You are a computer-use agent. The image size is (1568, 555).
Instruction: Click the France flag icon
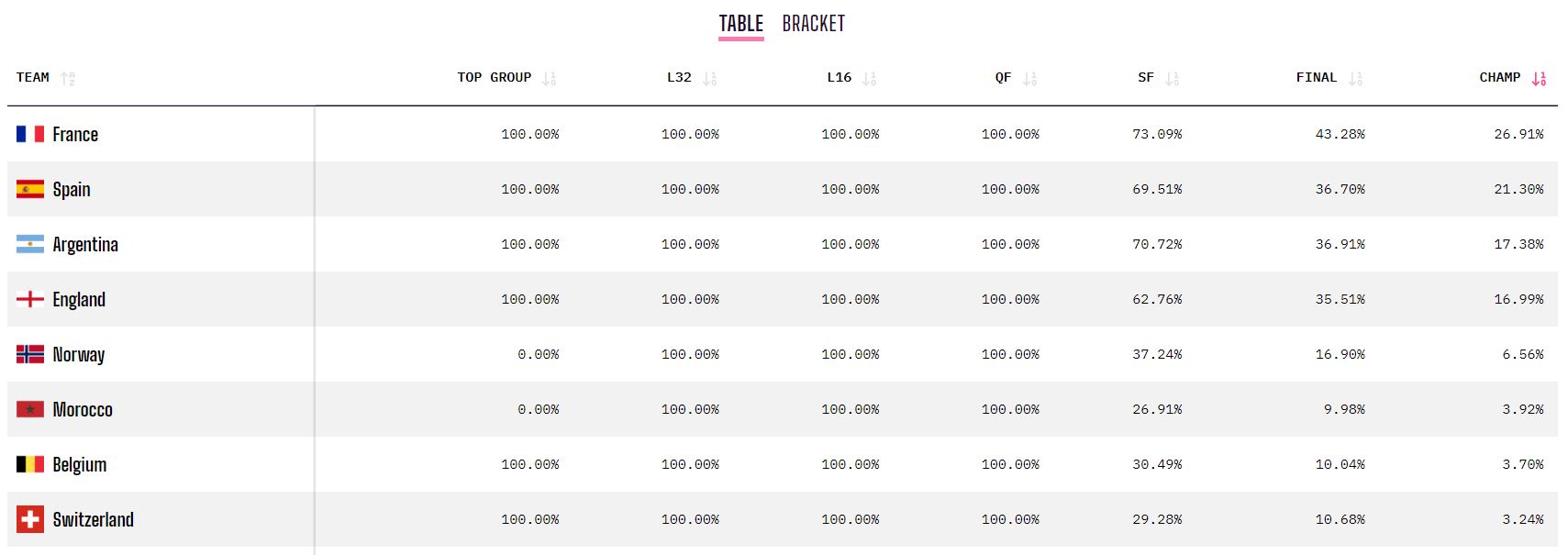(30, 134)
